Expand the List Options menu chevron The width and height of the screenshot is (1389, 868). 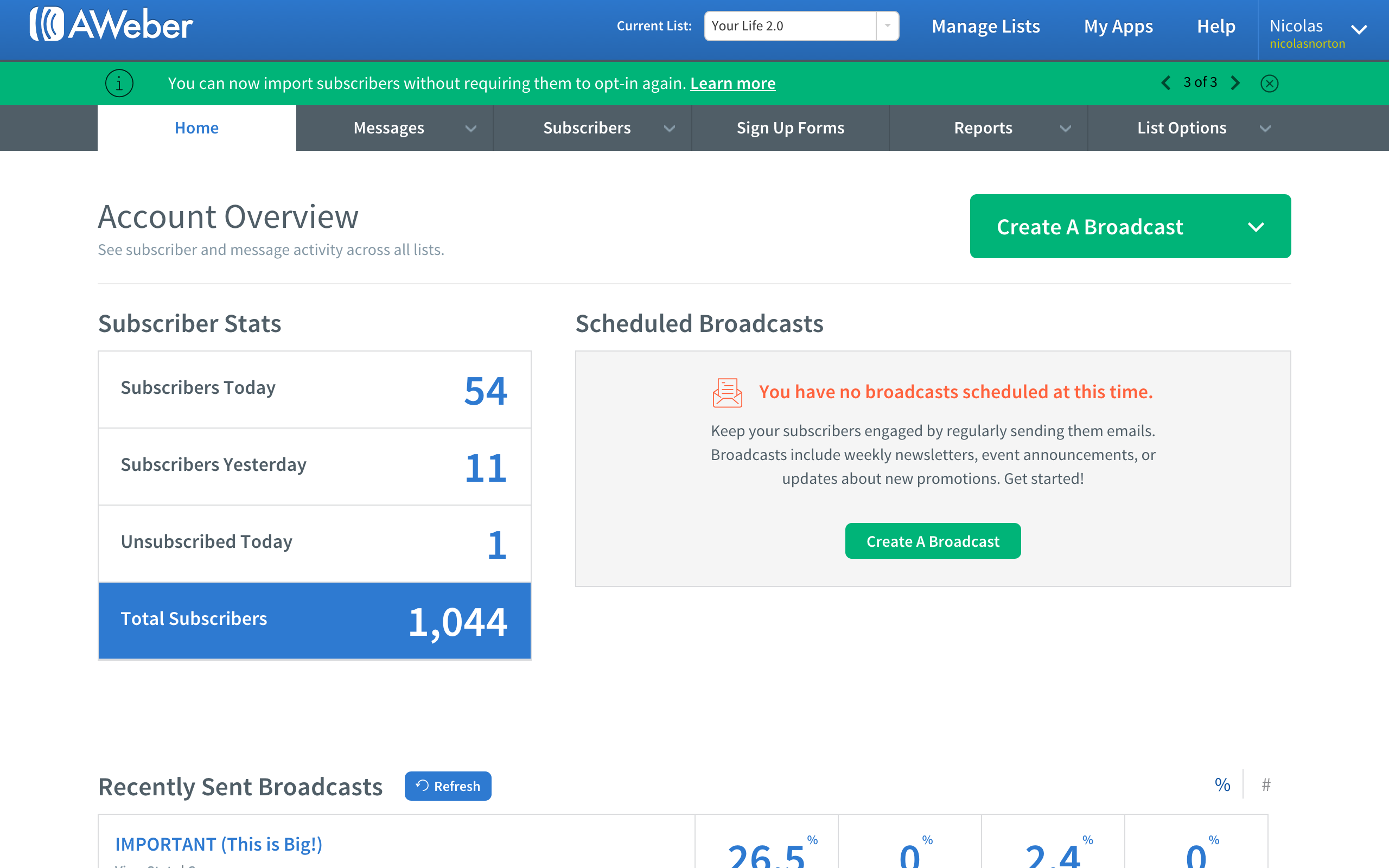pos(1265,129)
